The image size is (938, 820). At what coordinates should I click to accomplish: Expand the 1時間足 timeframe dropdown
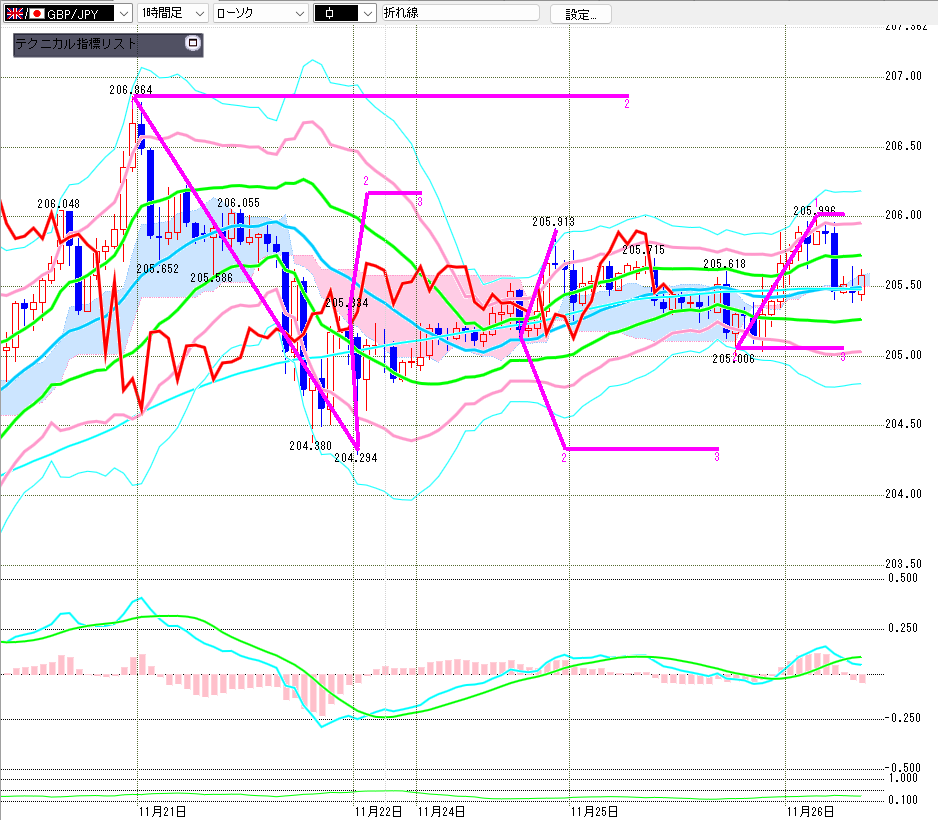click(199, 13)
